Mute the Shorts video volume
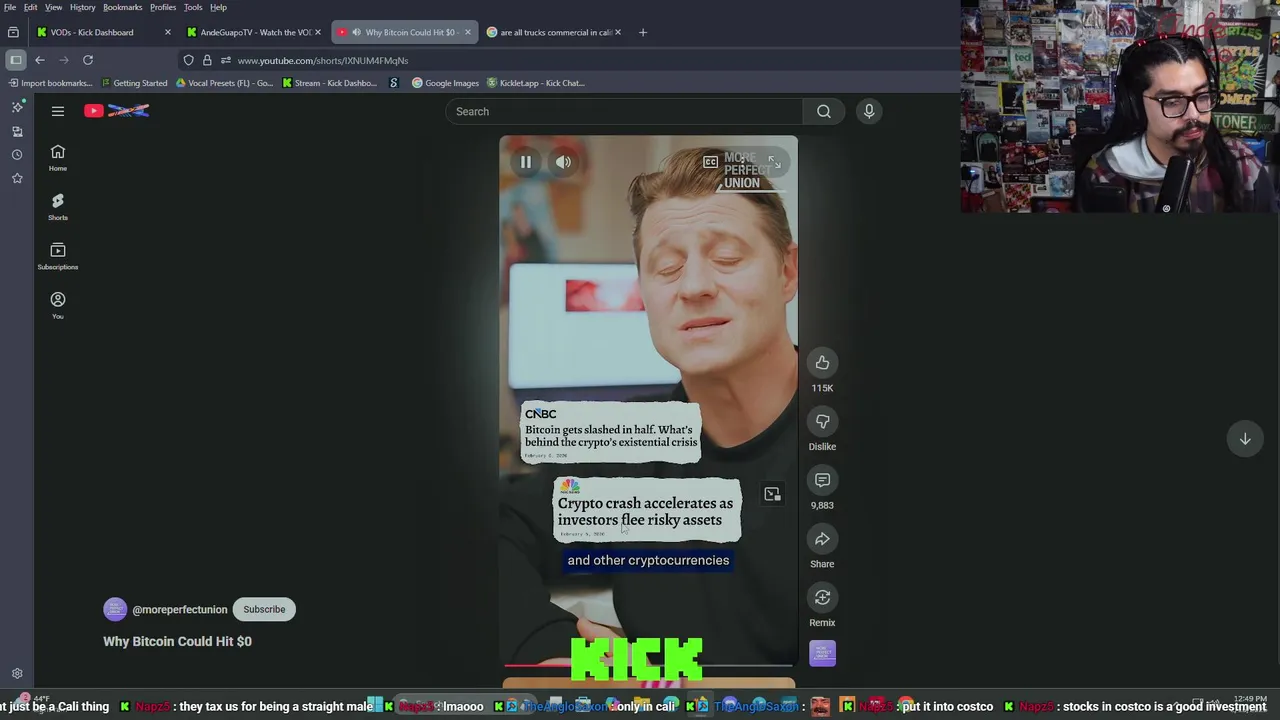 [564, 162]
